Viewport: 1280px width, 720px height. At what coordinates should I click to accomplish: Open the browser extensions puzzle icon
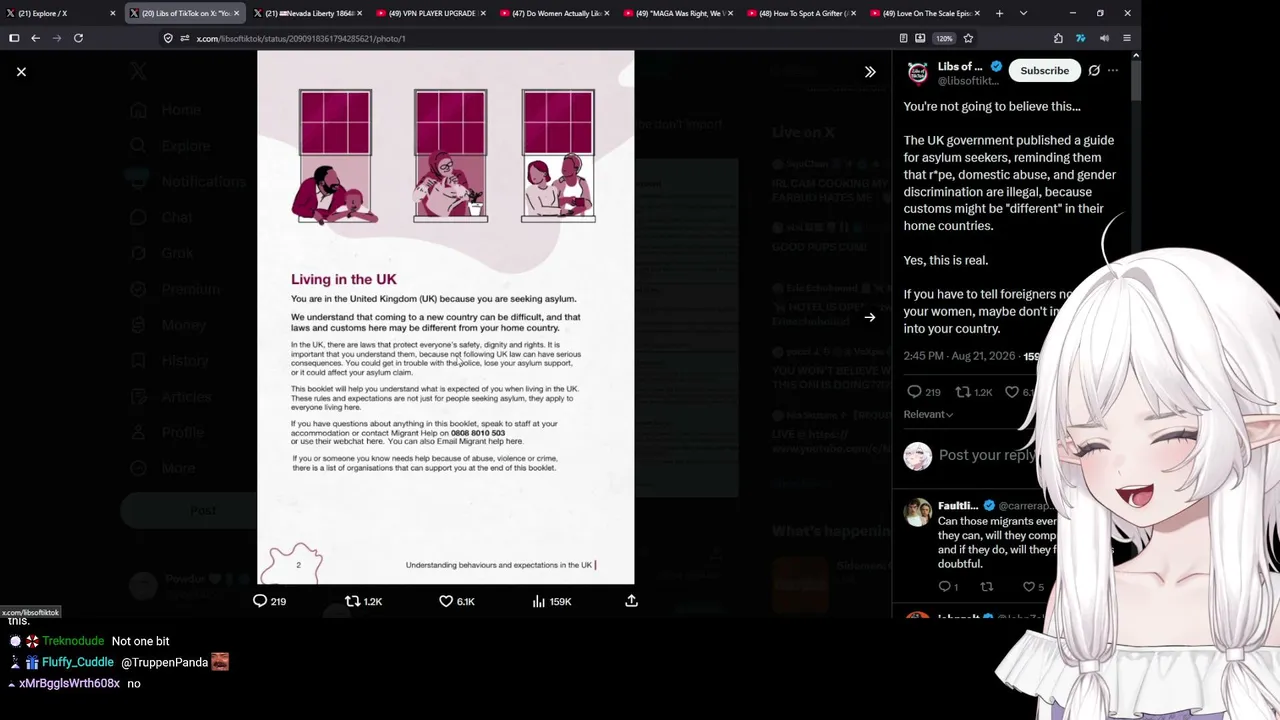tap(1058, 38)
